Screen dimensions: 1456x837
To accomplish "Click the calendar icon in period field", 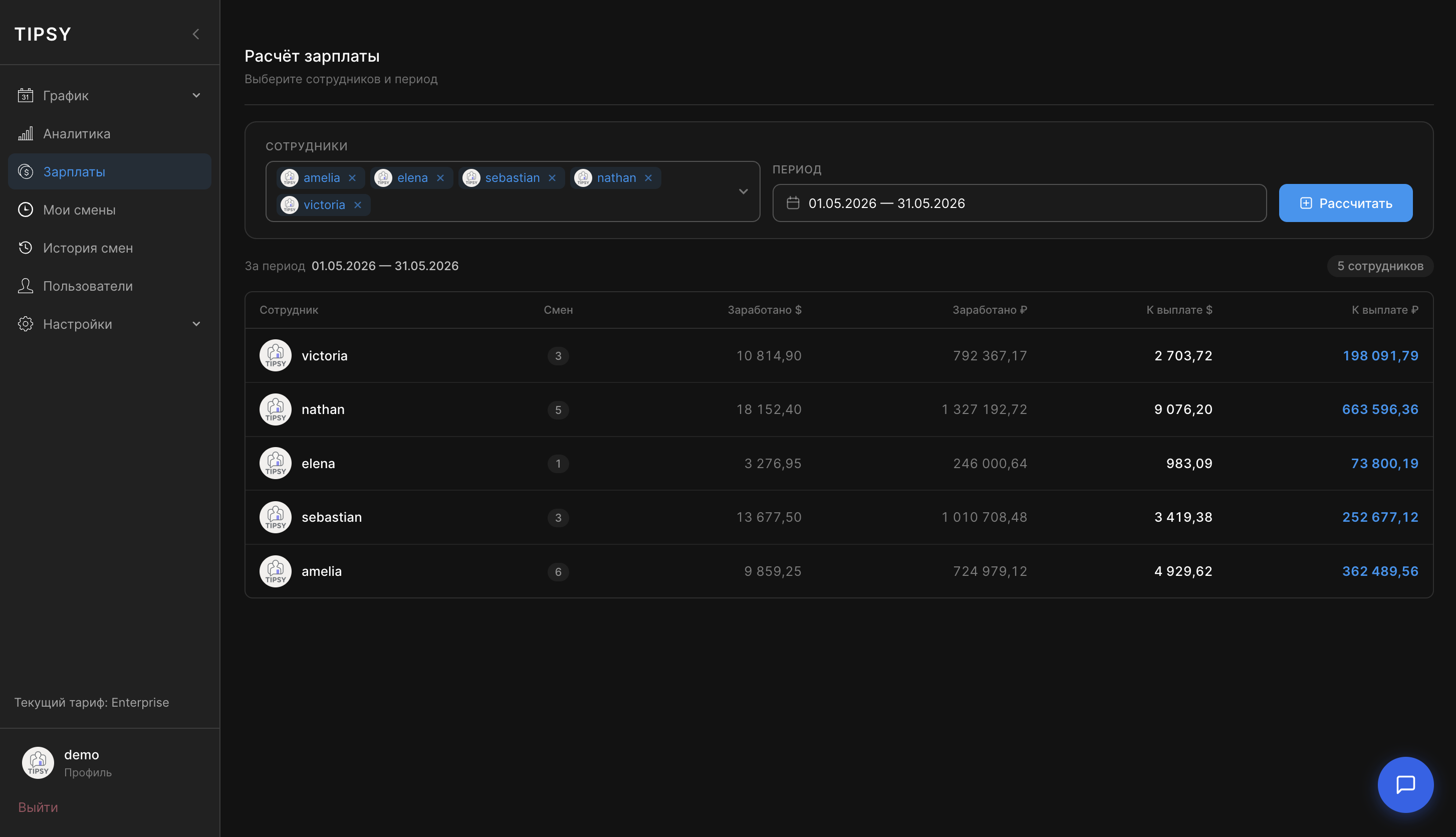I will pos(793,203).
